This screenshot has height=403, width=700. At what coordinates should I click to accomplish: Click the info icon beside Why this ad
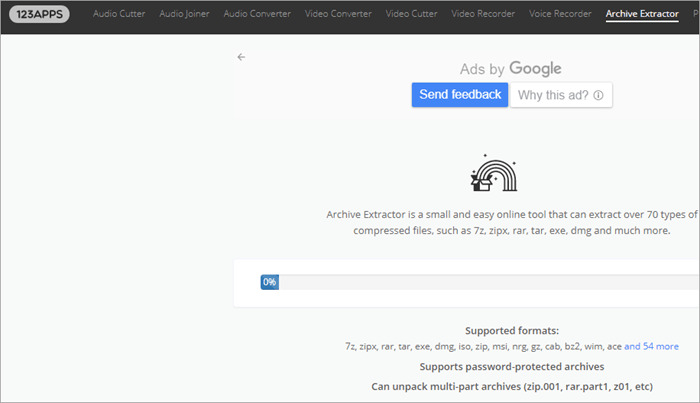point(598,96)
